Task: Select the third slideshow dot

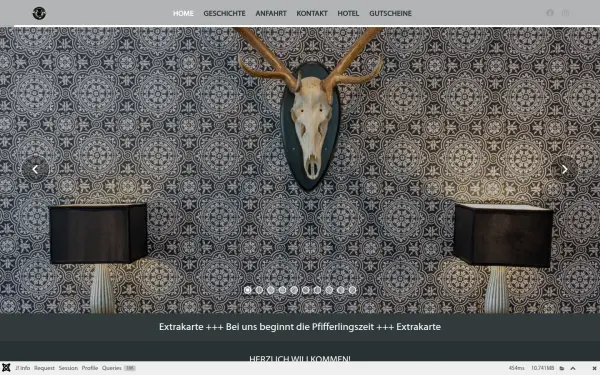Action: coord(271,290)
